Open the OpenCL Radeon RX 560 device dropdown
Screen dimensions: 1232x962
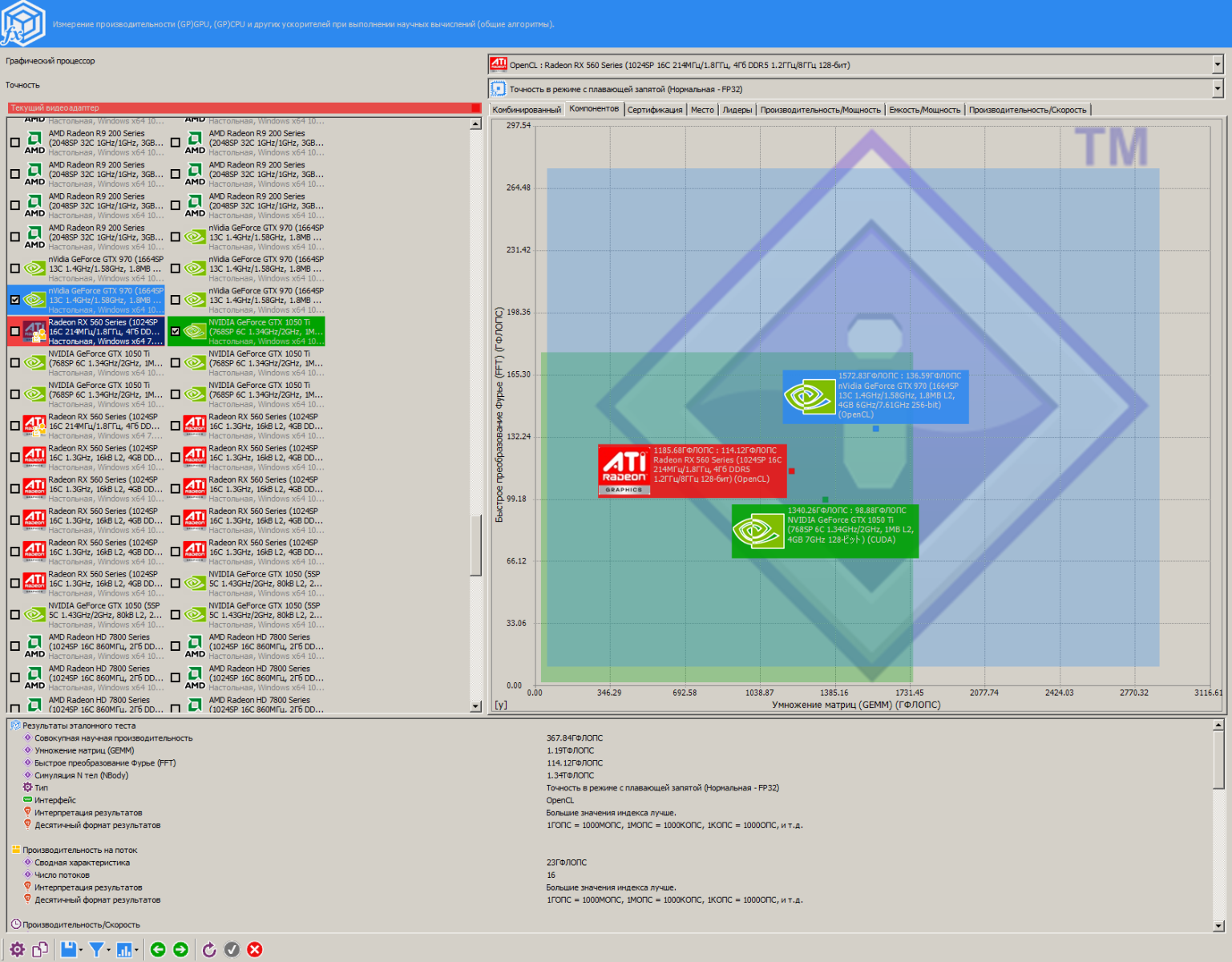click(1217, 65)
